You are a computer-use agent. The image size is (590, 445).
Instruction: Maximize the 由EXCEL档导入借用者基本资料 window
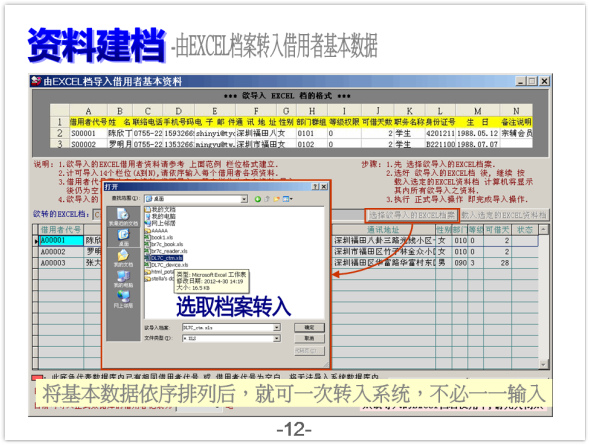tap(532, 81)
